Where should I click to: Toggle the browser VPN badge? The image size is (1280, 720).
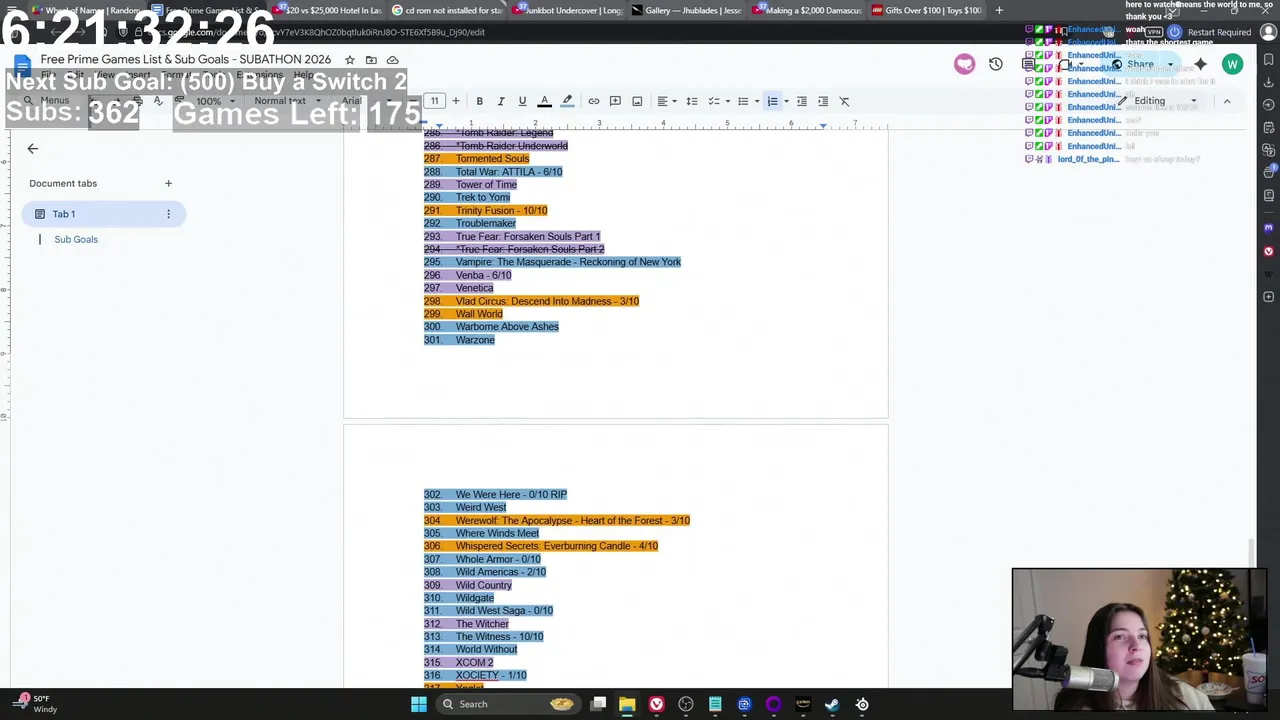pyautogui.click(x=1154, y=32)
